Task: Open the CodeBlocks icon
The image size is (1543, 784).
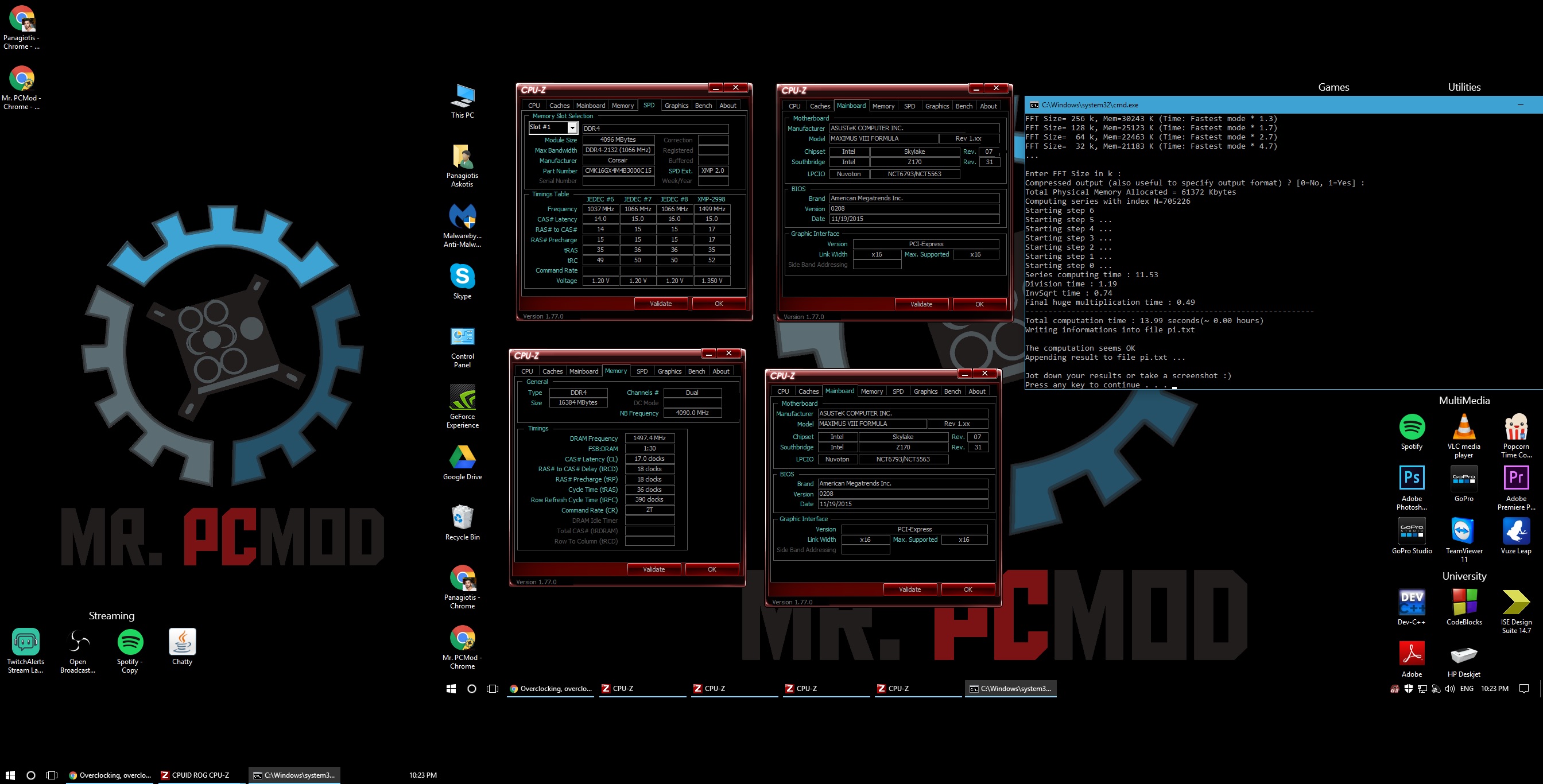Action: [1464, 607]
